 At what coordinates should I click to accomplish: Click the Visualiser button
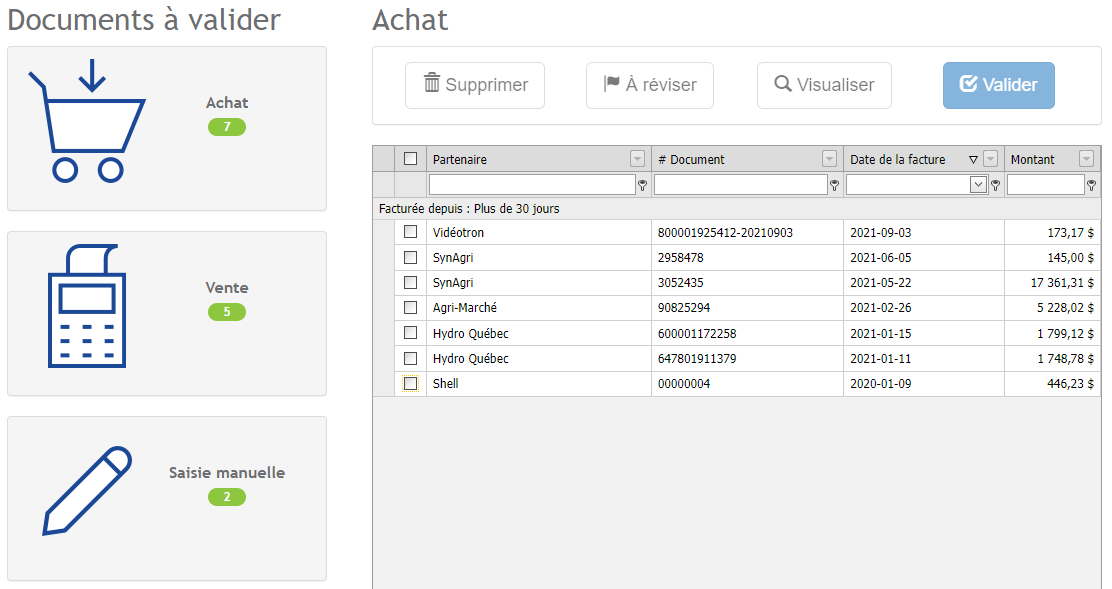[824, 85]
